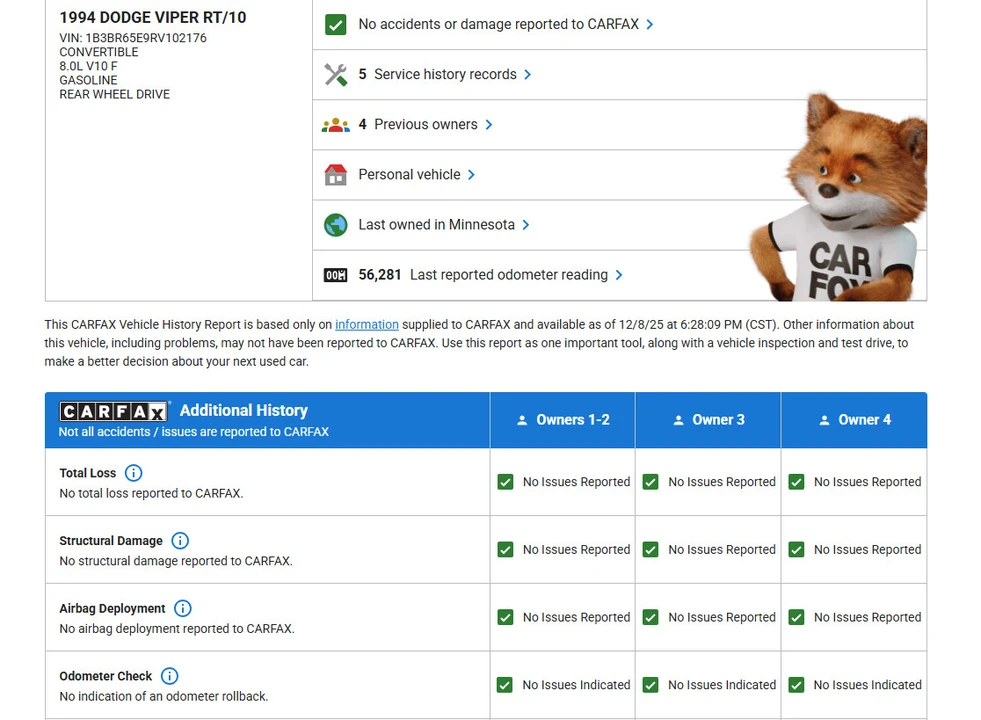
Task: Click person icon beside Owner 3
Action: (678, 420)
